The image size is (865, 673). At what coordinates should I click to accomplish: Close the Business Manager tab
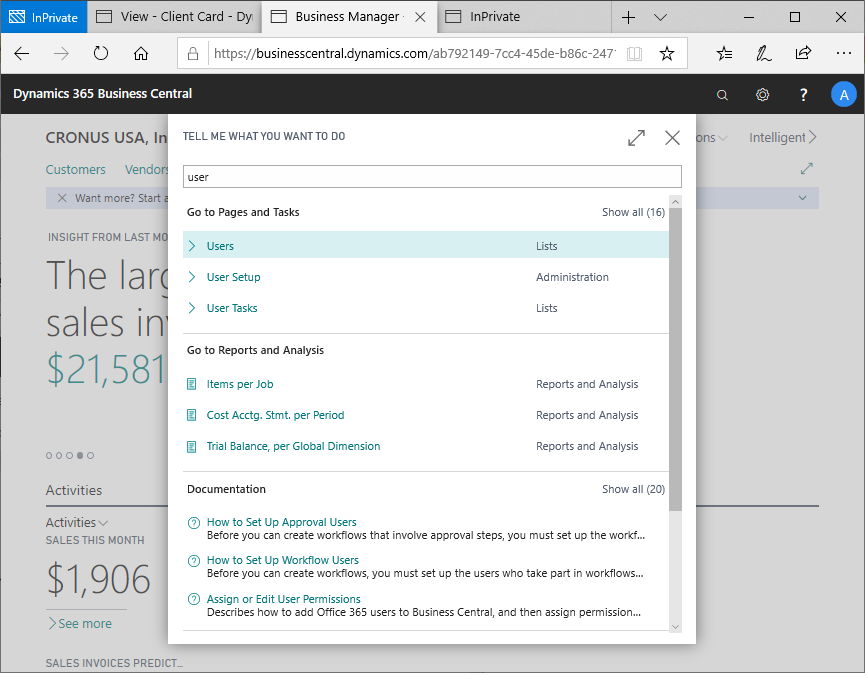tap(420, 17)
